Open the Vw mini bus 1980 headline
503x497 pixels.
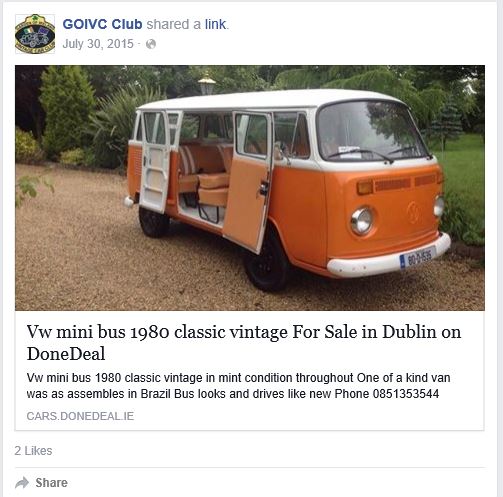[244, 343]
